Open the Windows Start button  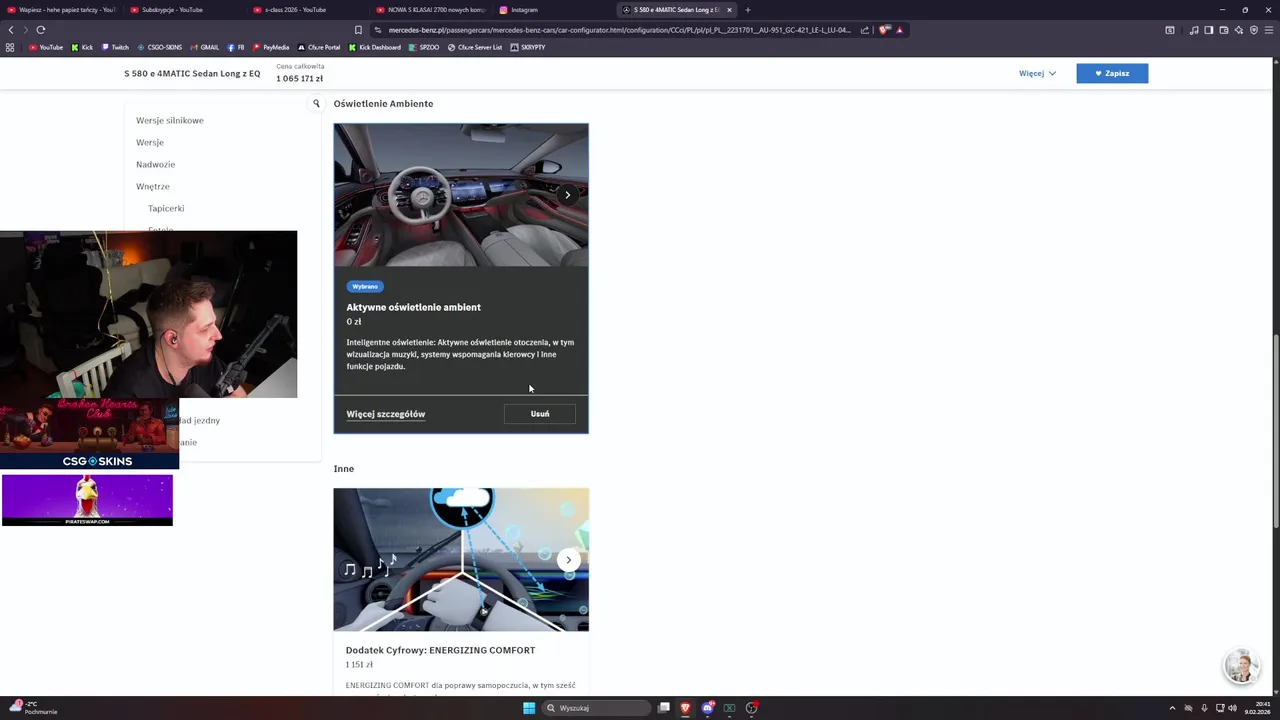tap(529, 708)
